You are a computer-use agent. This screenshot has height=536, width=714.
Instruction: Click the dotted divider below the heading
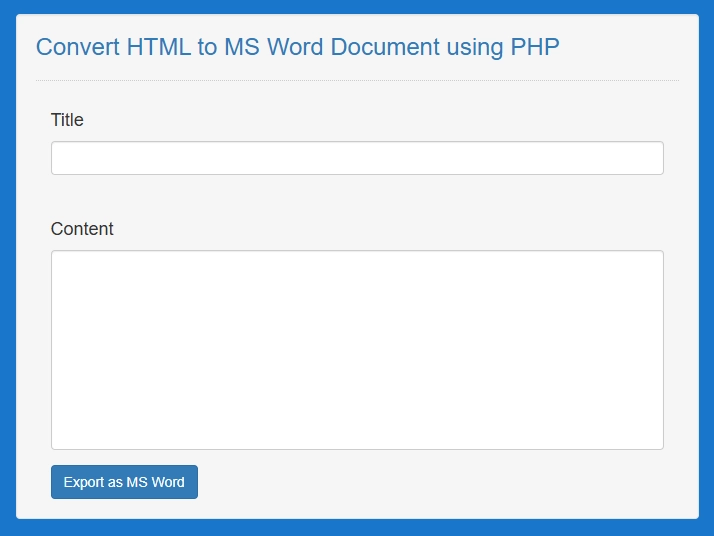[x=357, y=80]
